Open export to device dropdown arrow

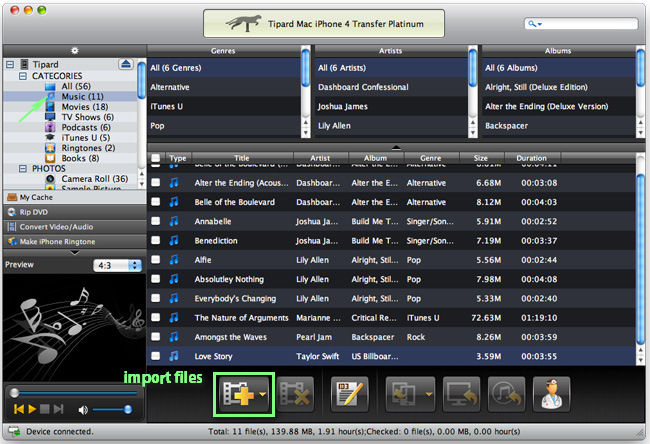pos(429,395)
